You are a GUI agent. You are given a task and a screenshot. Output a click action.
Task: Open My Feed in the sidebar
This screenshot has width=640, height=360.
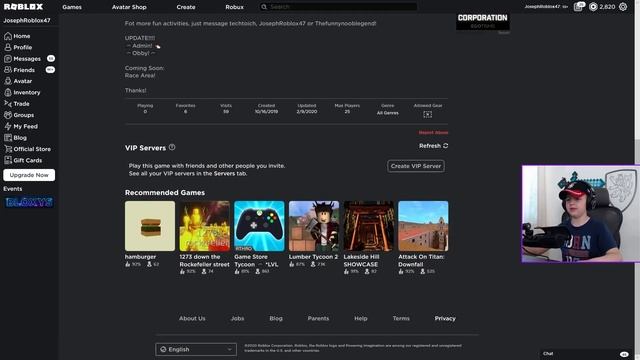point(21,127)
